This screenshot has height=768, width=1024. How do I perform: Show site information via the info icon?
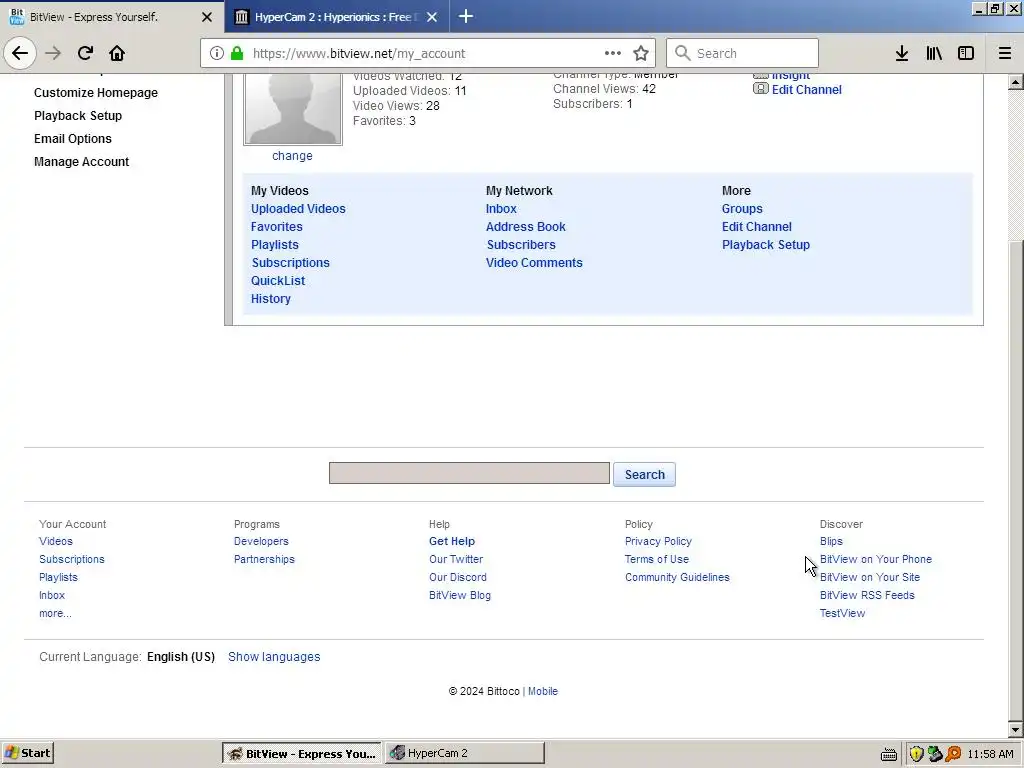217,53
